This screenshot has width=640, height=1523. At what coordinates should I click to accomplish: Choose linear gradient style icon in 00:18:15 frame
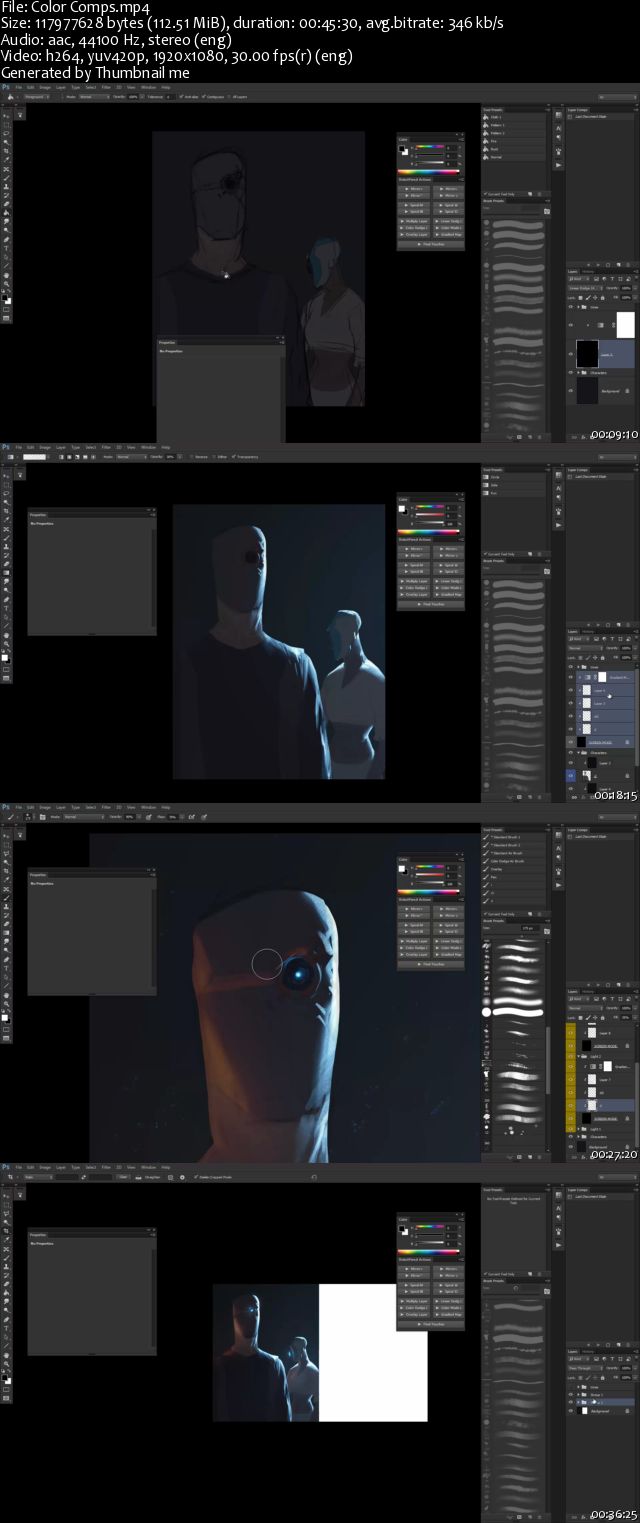pyautogui.click(x=61, y=457)
